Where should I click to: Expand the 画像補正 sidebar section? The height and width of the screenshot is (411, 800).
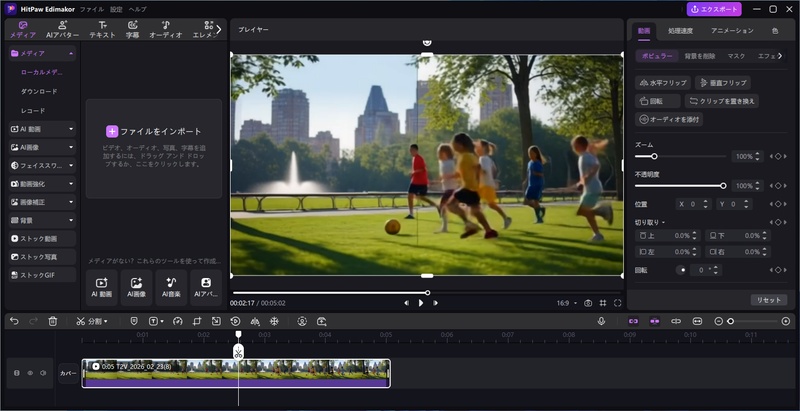point(71,202)
